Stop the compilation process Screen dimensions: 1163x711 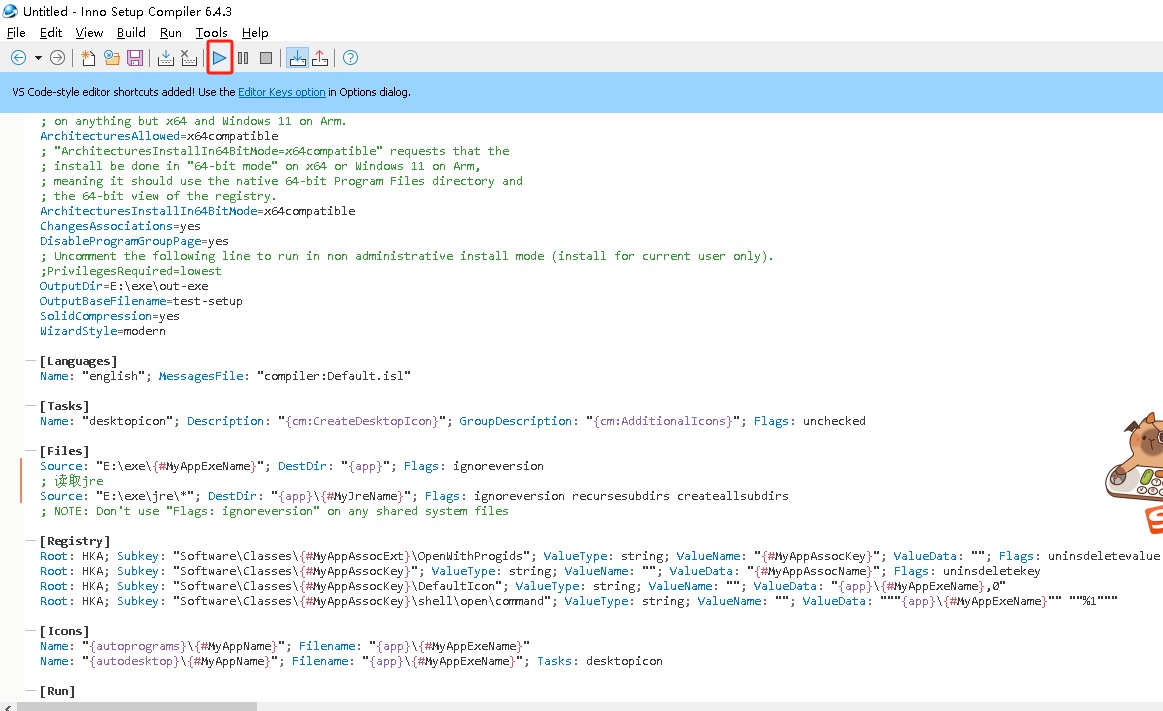pyautogui.click(x=265, y=57)
